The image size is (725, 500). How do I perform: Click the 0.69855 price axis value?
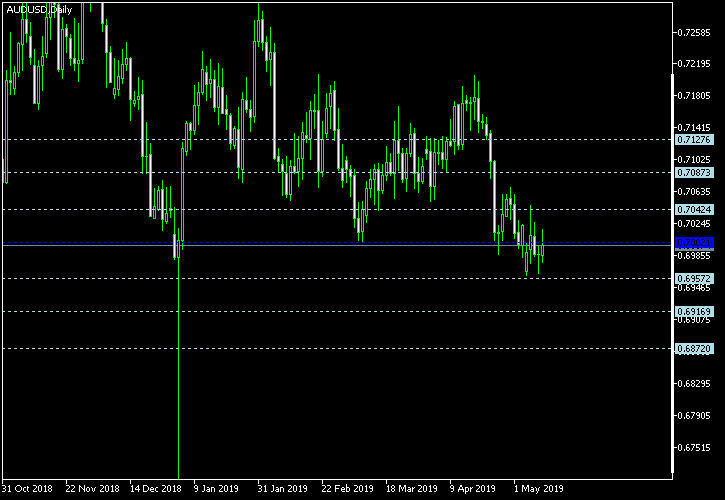click(x=694, y=256)
